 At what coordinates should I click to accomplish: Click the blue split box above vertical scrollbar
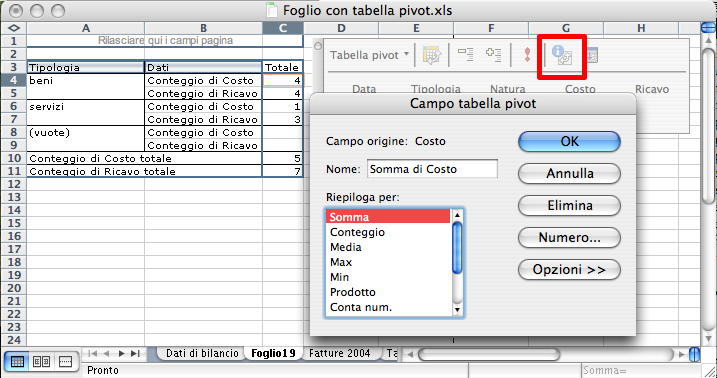pos(707,28)
